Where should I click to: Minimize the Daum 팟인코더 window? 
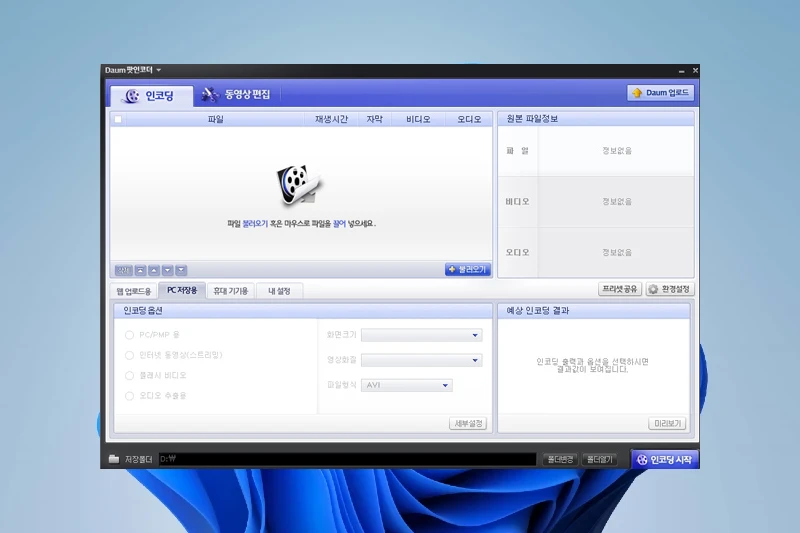pos(682,71)
